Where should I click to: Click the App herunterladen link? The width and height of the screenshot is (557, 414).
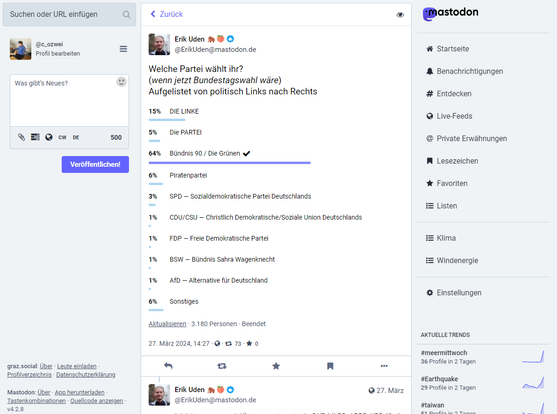[x=80, y=392]
